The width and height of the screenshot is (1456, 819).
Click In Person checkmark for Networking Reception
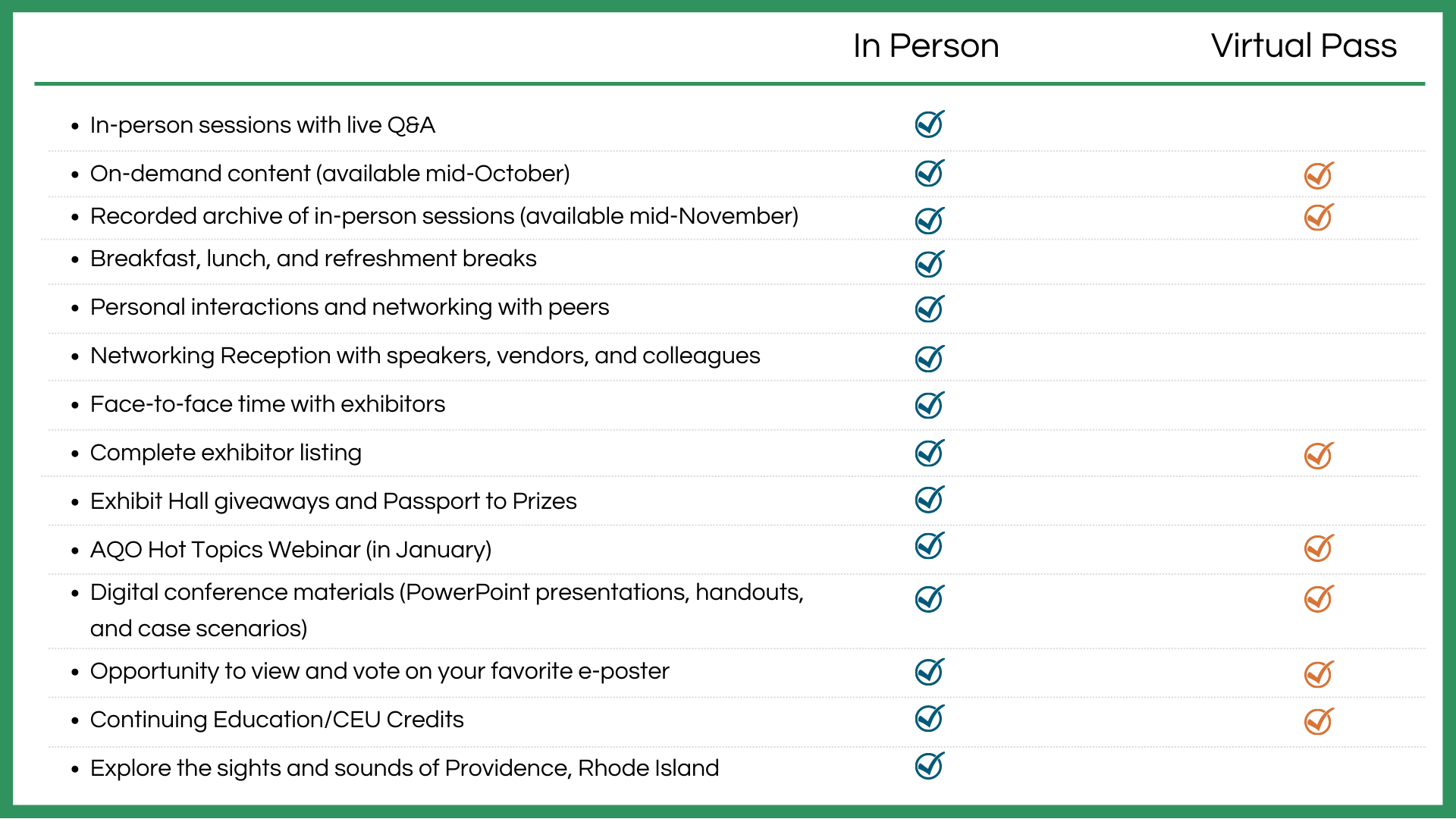pos(929,359)
